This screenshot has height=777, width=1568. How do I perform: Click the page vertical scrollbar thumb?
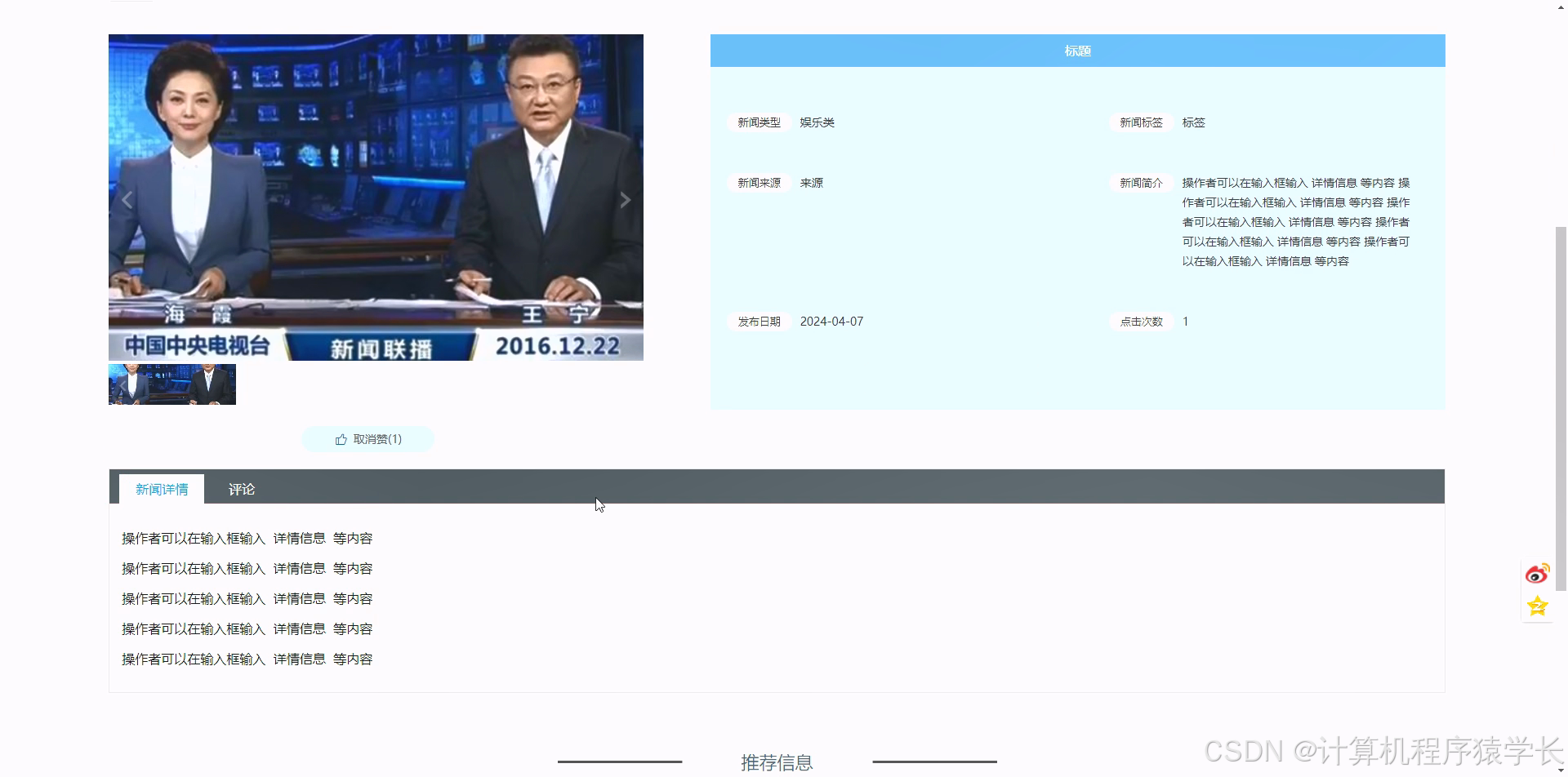(1561, 408)
